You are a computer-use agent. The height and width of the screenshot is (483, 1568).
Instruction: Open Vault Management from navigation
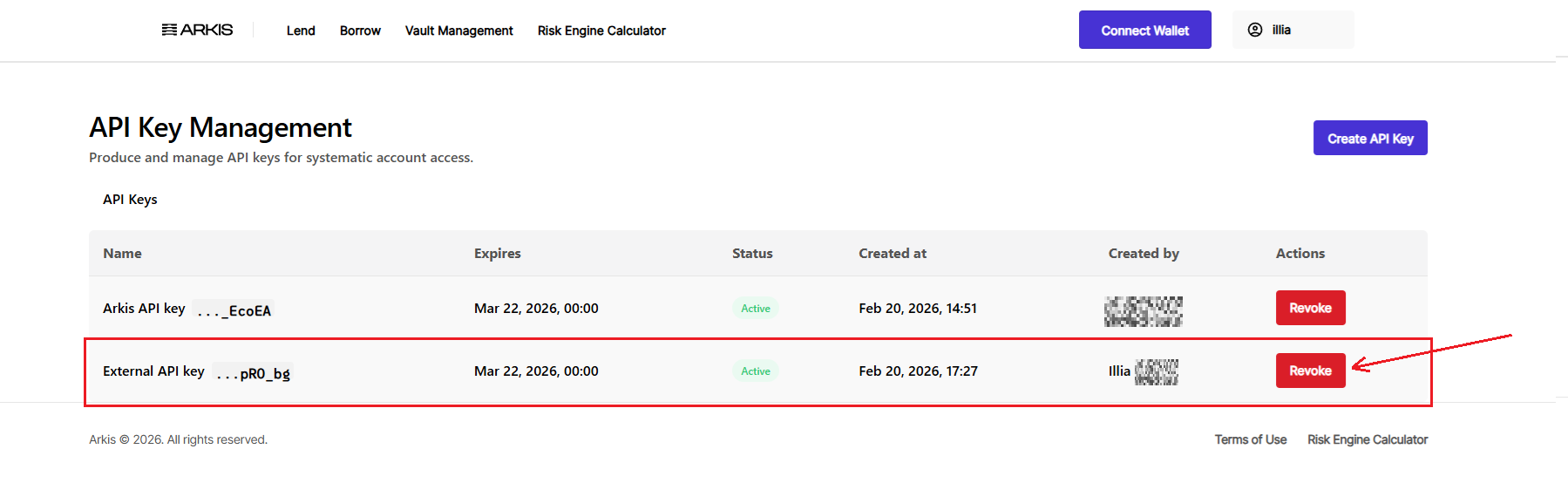click(x=458, y=31)
